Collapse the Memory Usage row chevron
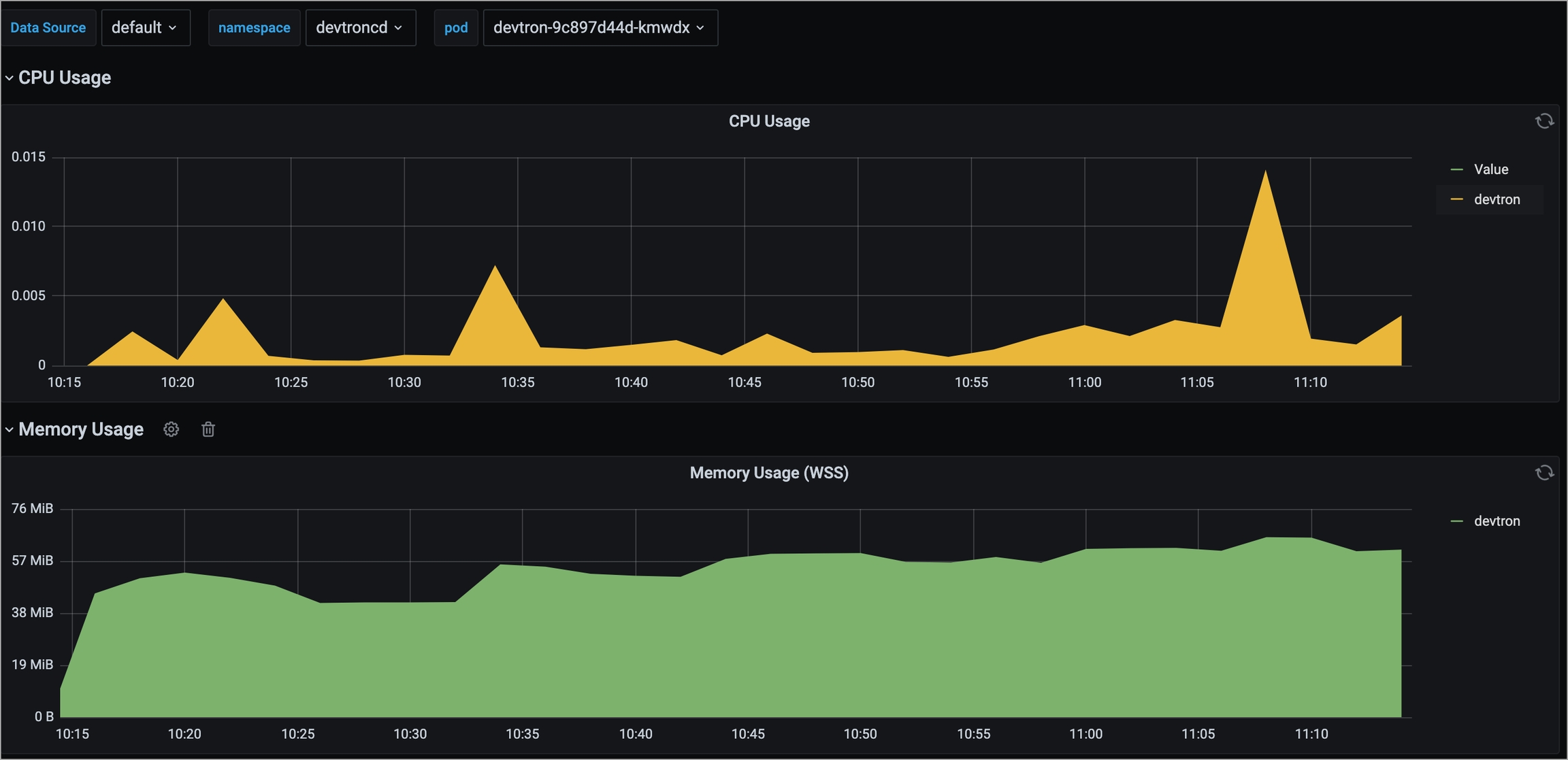Image resolution: width=1568 pixels, height=760 pixels. (10, 429)
